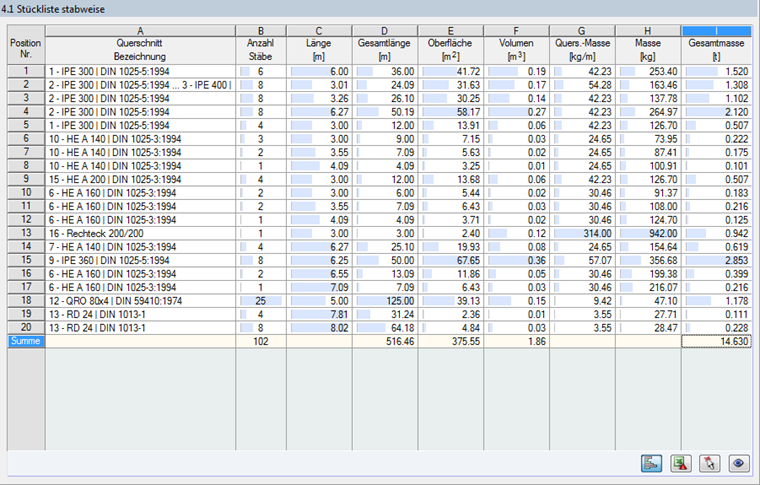The width and height of the screenshot is (760, 485).
Task: Click the 'Position Nr.' header cell
Action: click(x=26, y=45)
